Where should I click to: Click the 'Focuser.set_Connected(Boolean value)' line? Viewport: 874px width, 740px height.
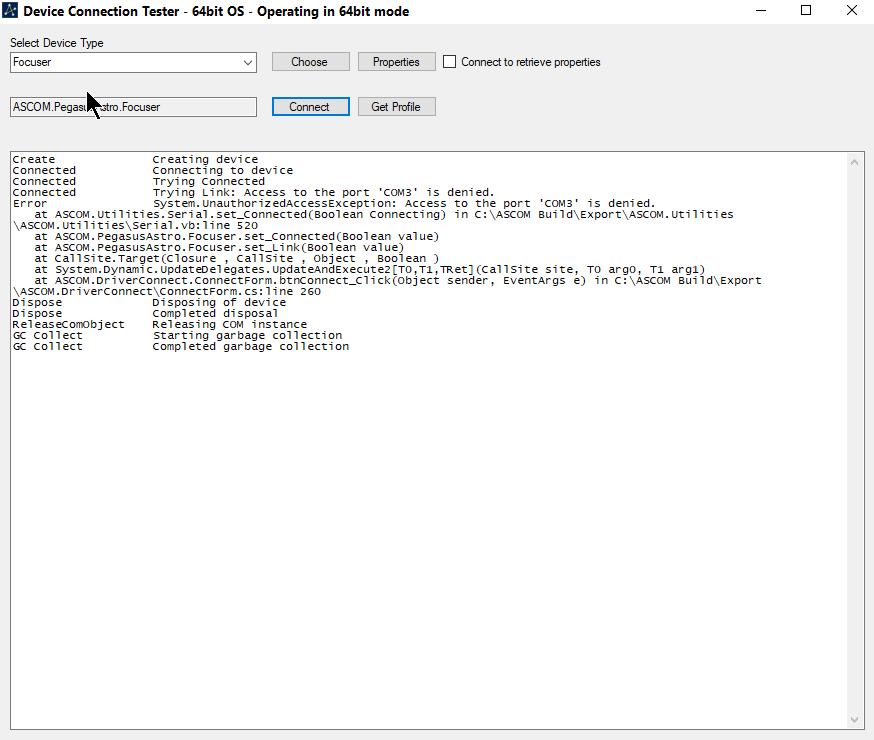pos(236,237)
